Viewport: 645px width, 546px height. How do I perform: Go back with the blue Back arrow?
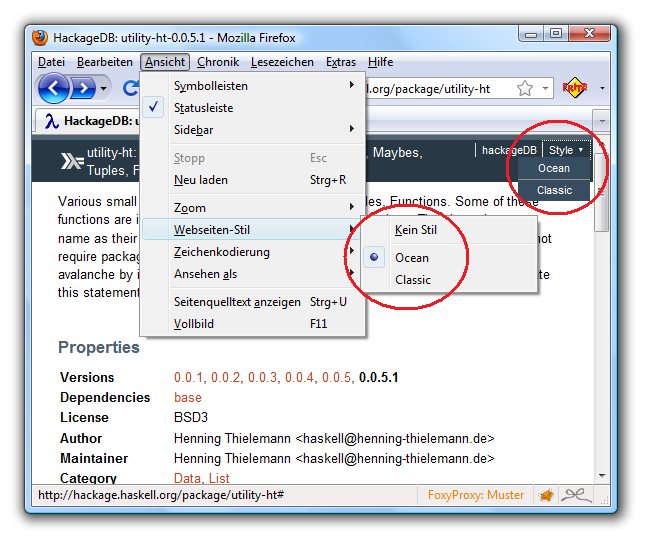pyautogui.click(x=53, y=88)
